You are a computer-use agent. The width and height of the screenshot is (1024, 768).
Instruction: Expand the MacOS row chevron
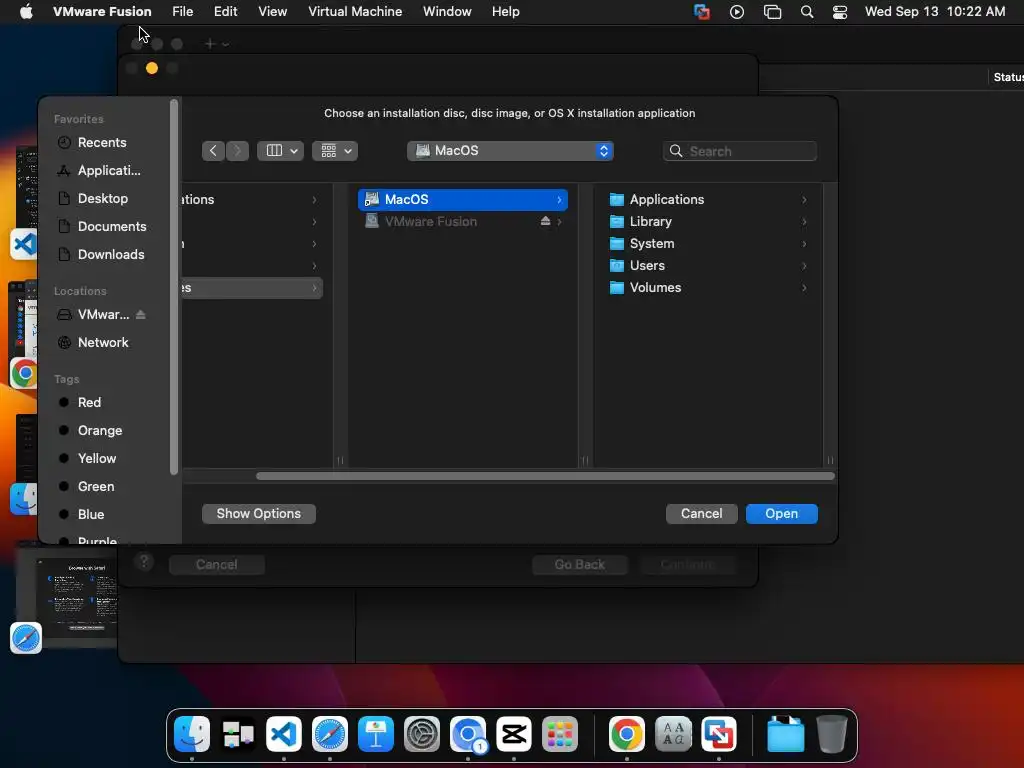click(559, 200)
